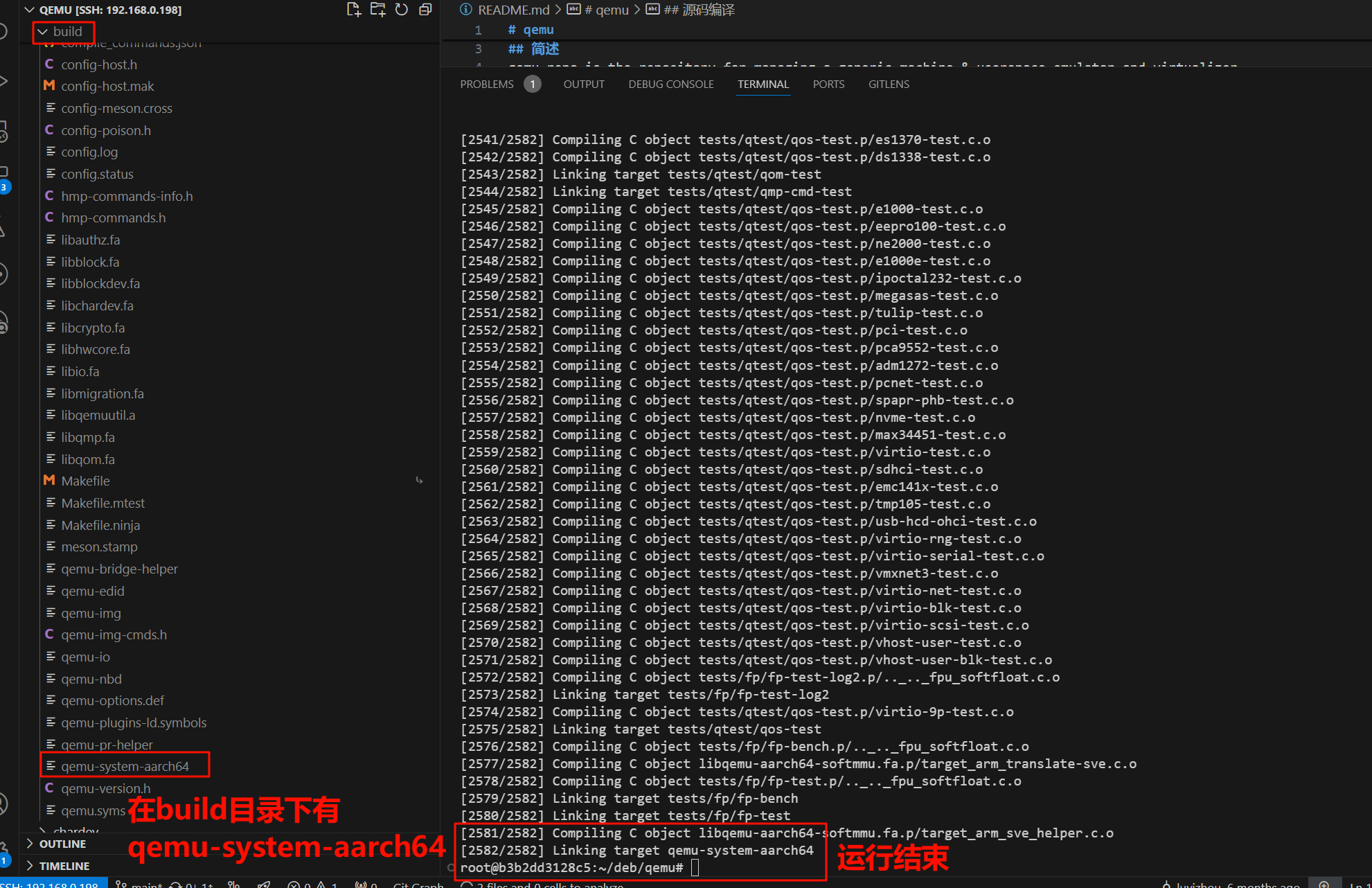Collapse all folders in Explorer

point(425,10)
